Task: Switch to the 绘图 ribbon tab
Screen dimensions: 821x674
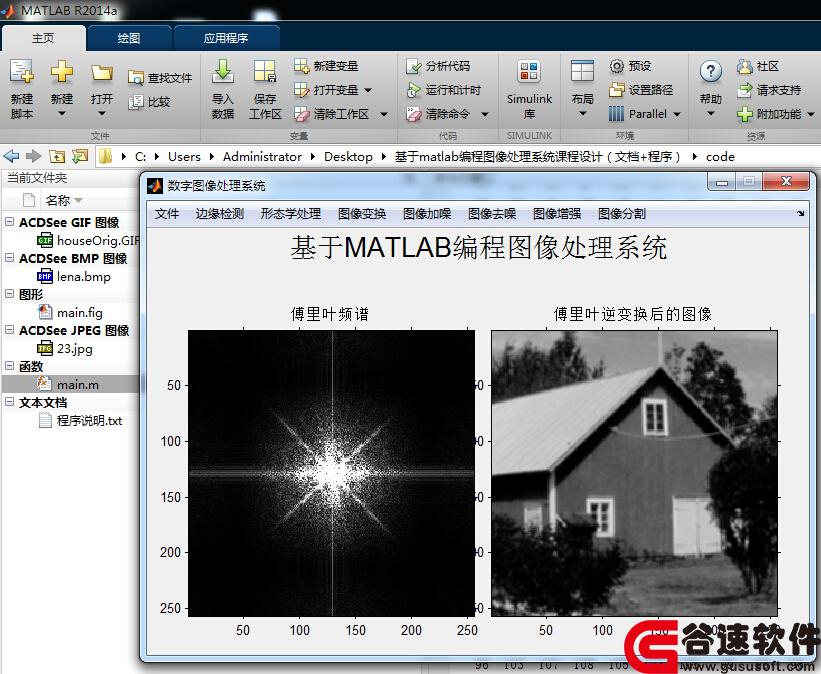Action: coord(129,38)
